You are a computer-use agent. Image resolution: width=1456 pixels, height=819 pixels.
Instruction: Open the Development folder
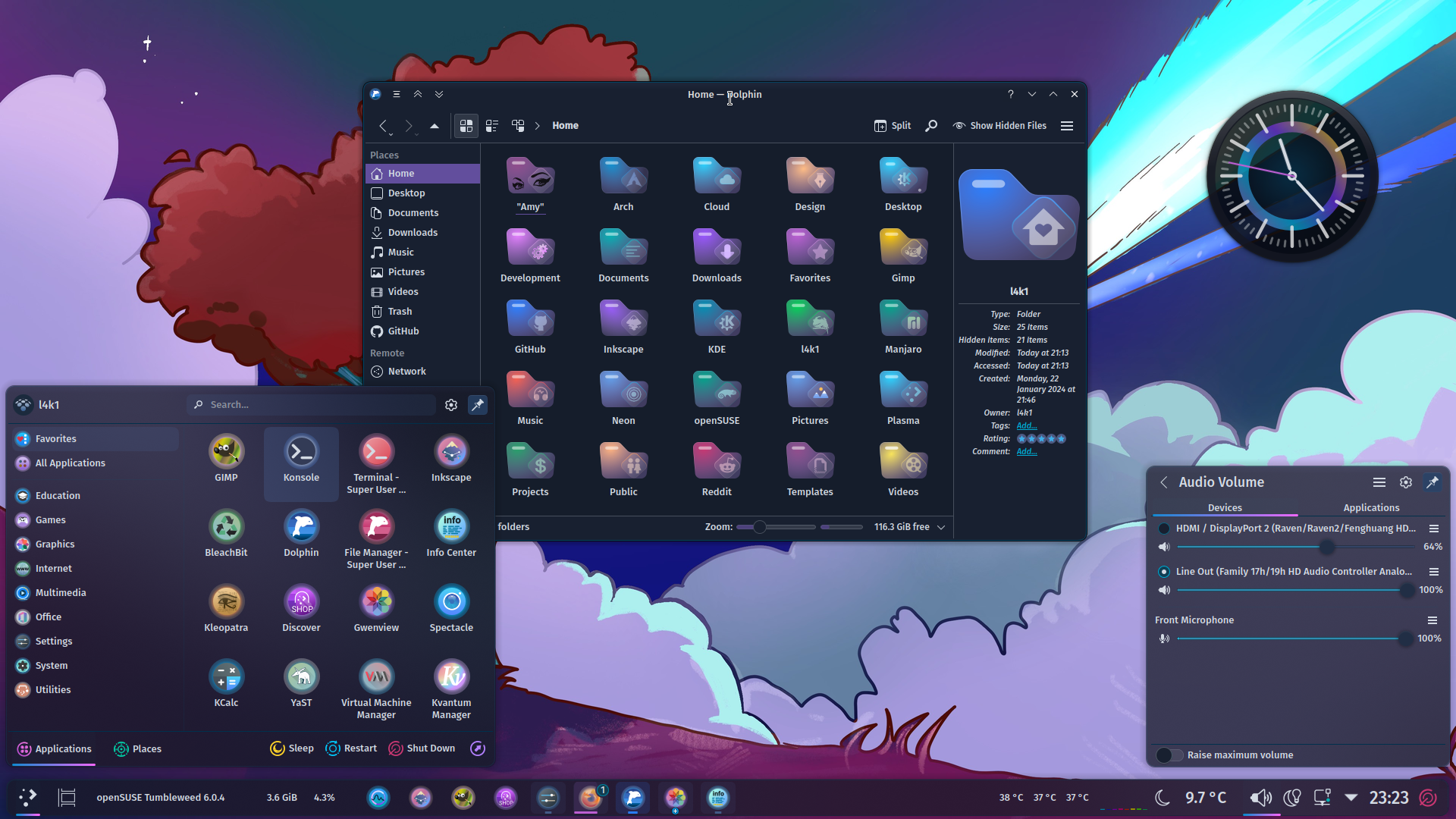(x=530, y=256)
